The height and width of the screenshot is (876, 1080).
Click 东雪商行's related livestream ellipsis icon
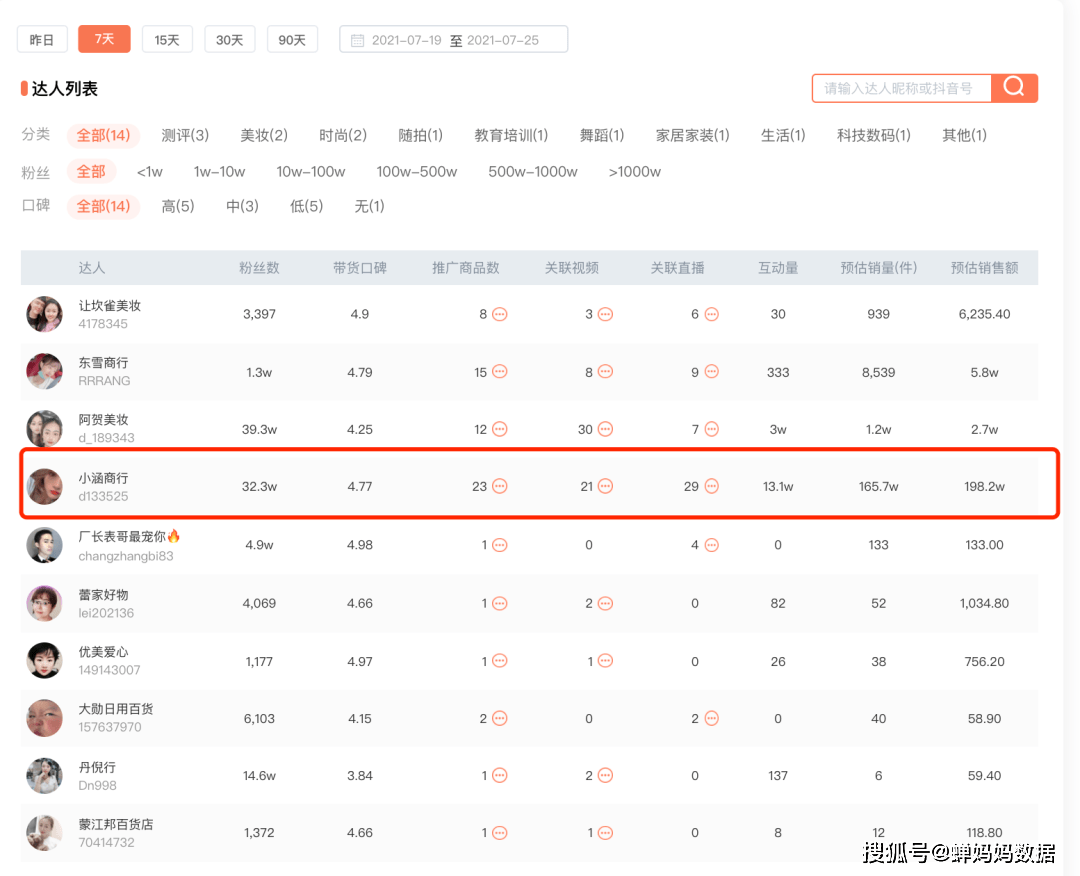(713, 371)
